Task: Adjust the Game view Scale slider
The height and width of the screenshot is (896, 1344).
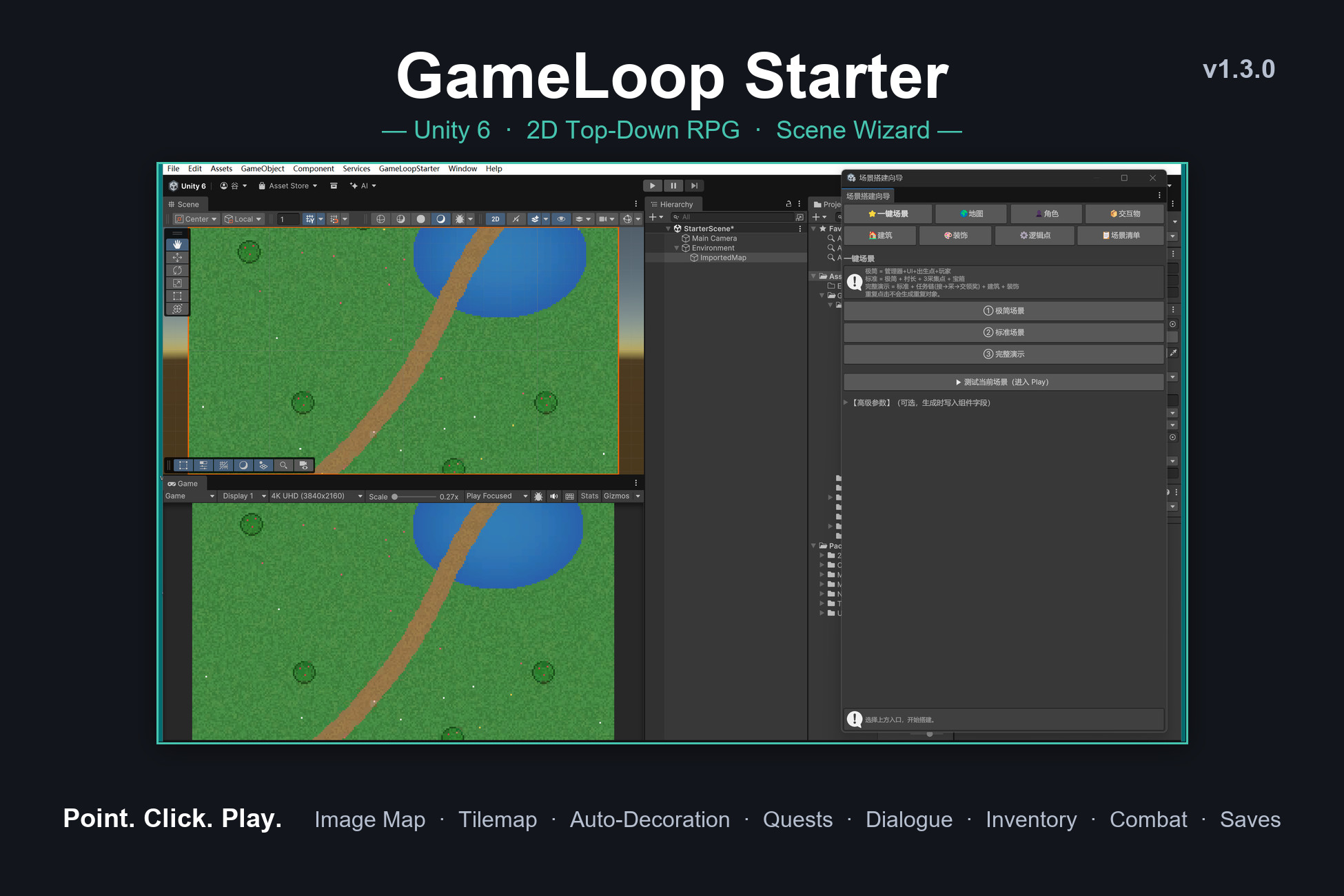Action: 414,496
